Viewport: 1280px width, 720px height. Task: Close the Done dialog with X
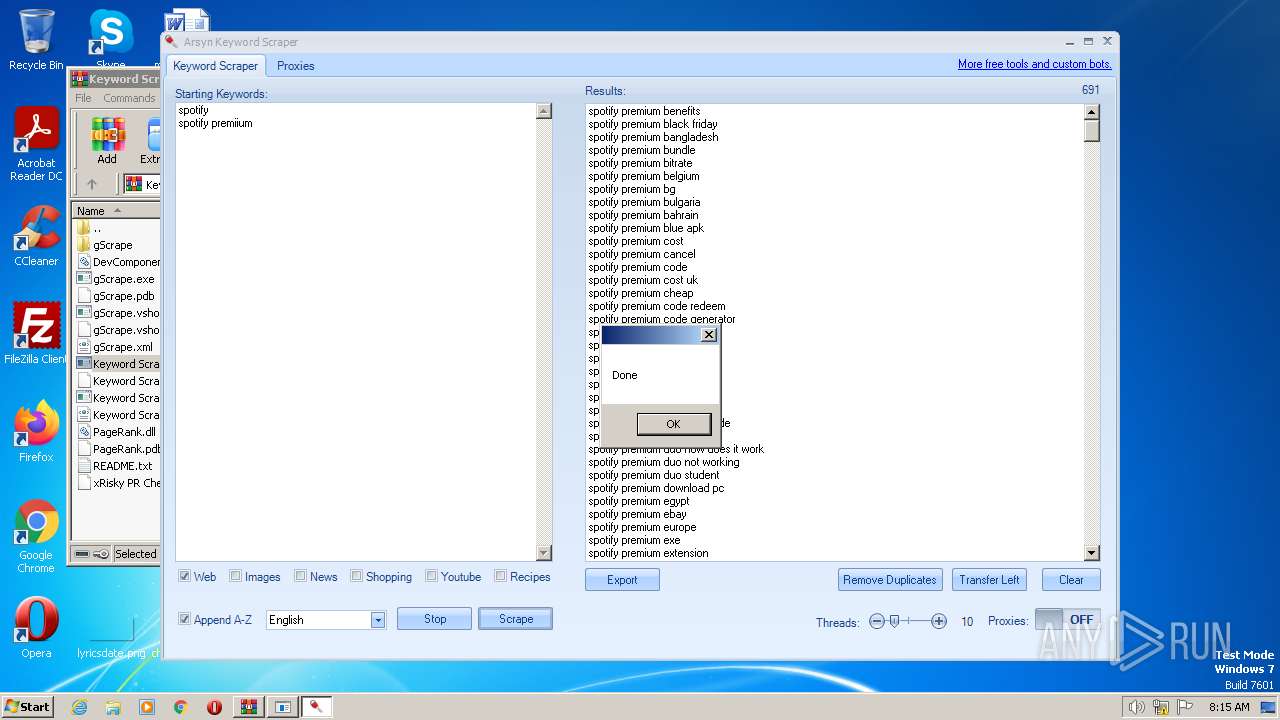709,335
